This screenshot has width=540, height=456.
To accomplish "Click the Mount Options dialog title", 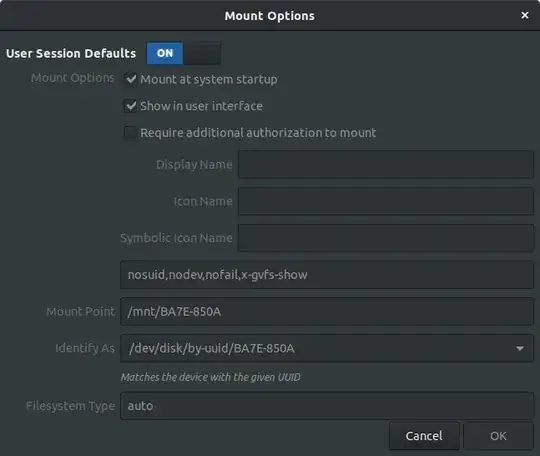I will point(270,16).
